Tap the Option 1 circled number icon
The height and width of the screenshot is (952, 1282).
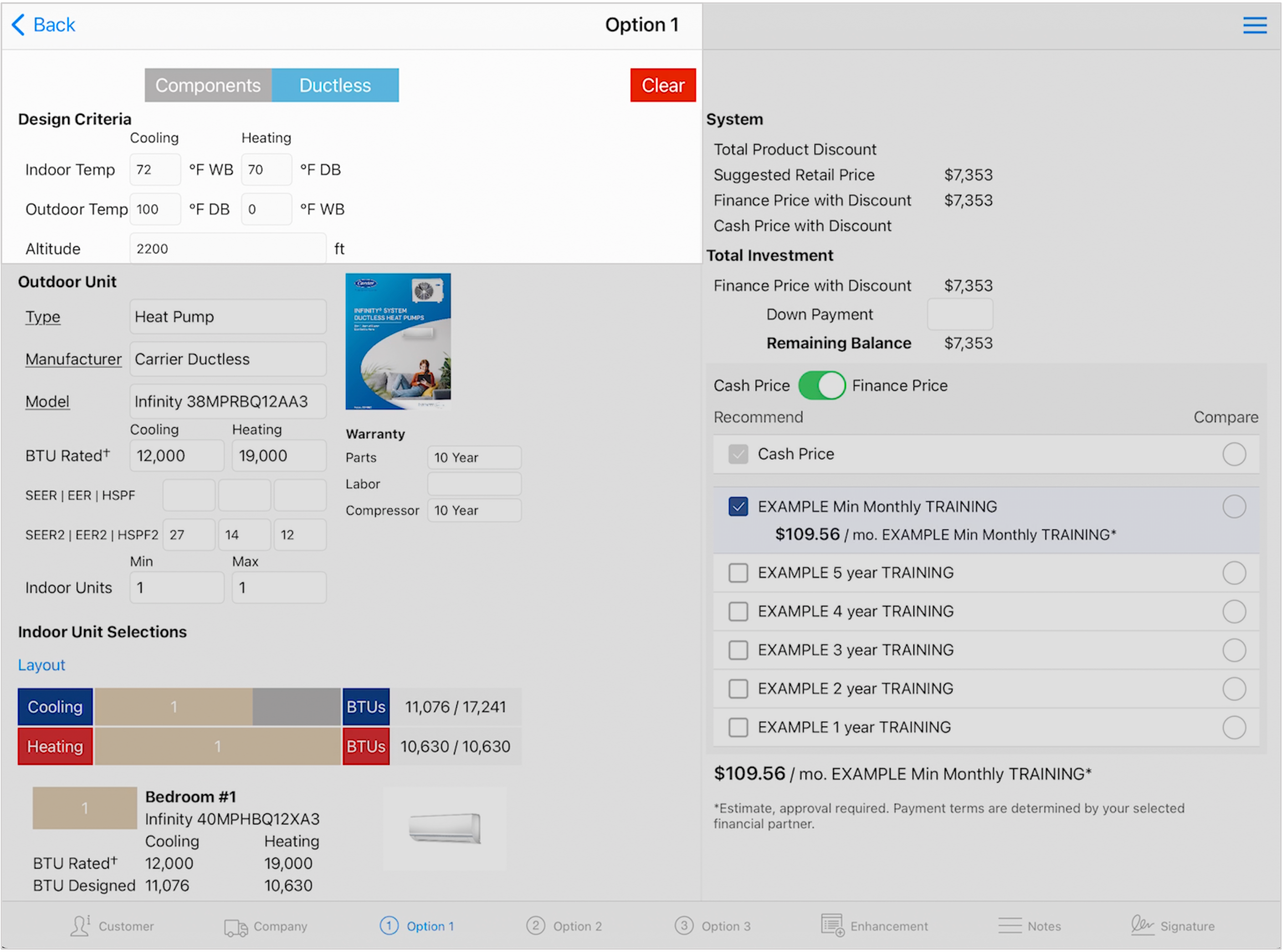(x=389, y=926)
